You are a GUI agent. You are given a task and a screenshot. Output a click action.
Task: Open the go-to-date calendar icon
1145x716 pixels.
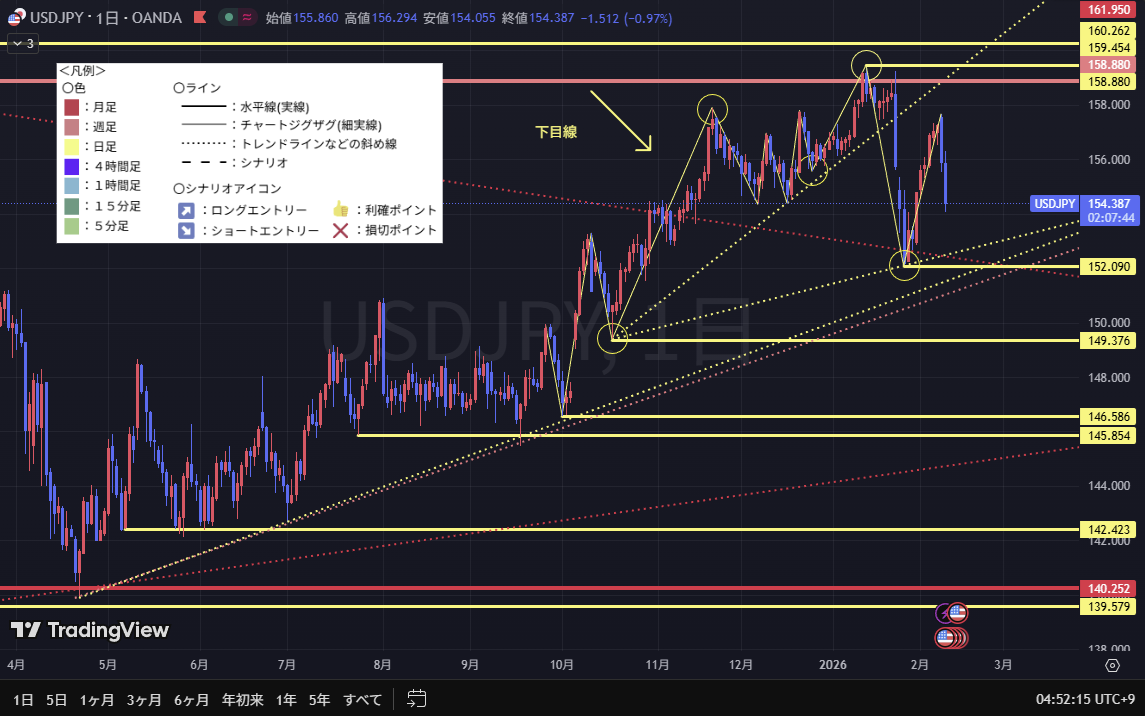(x=417, y=699)
